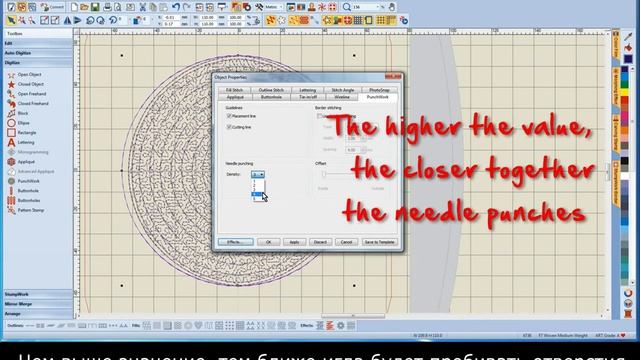Image resolution: width=640 pixels, height=360 pixels.
Task: Create a new blank design
Action: pos(74,7)
